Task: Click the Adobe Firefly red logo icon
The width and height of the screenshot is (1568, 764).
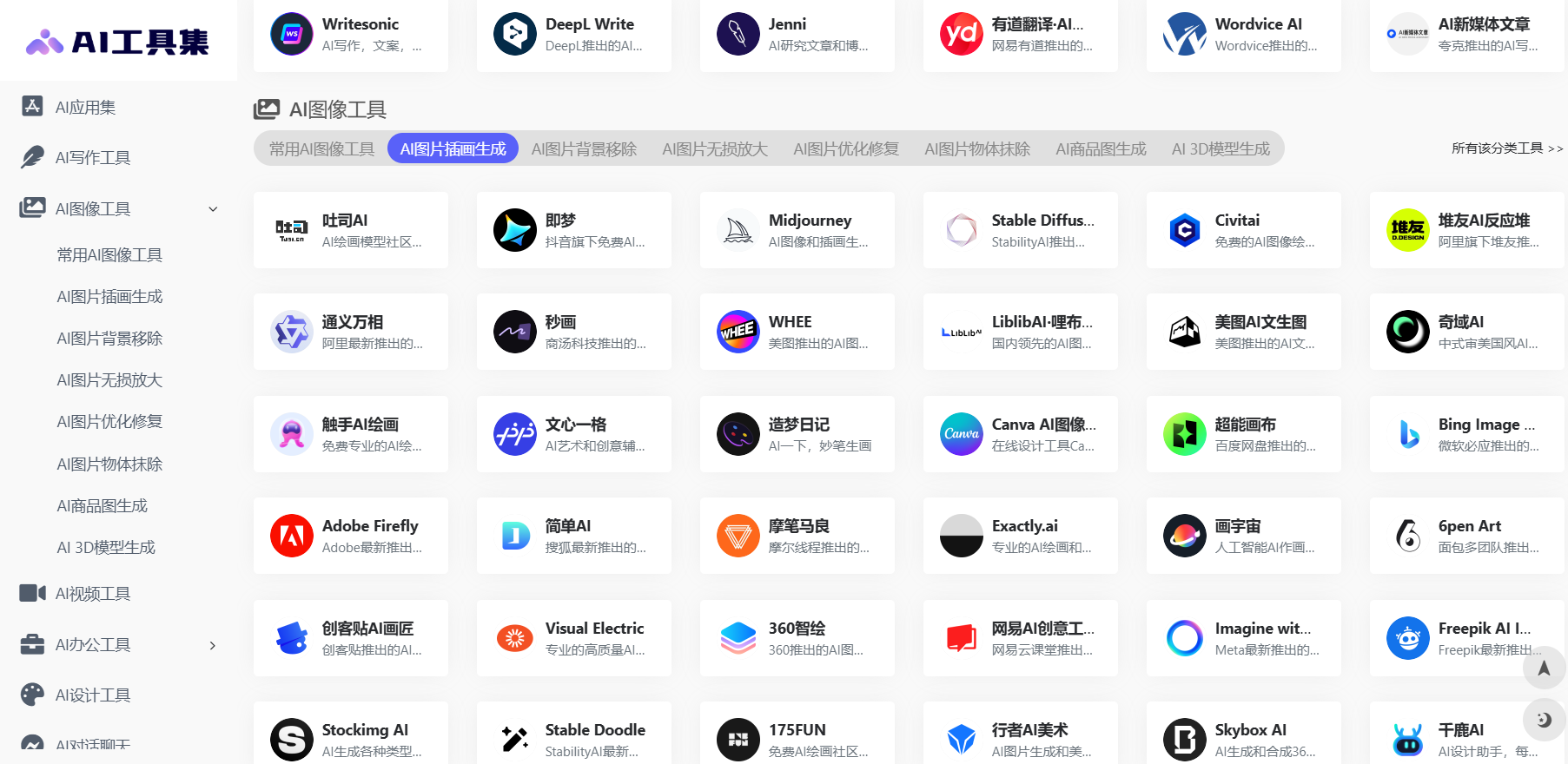Action: pos(292,536)
